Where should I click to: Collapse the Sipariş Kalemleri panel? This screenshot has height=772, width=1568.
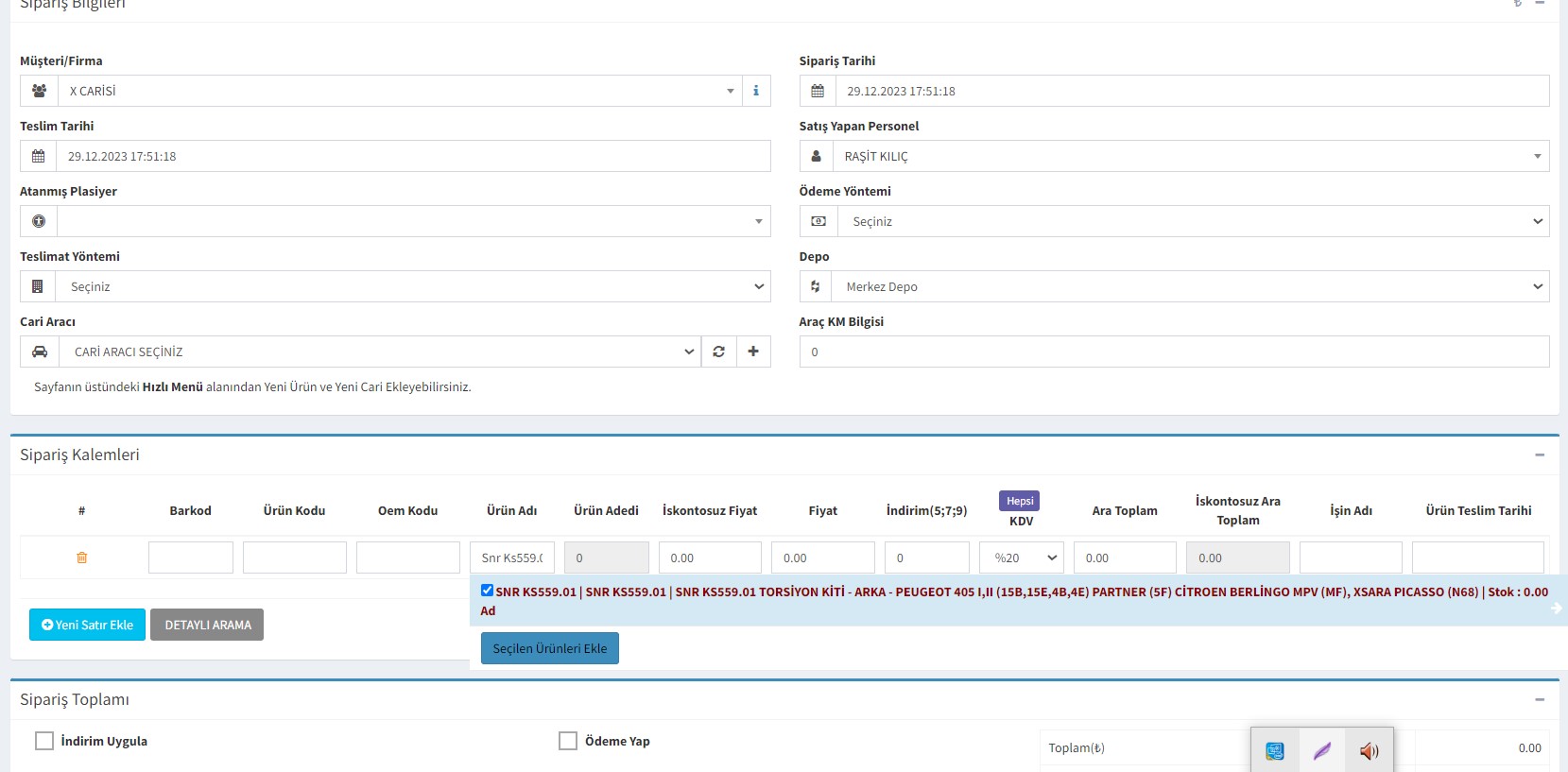[1539, 455]
